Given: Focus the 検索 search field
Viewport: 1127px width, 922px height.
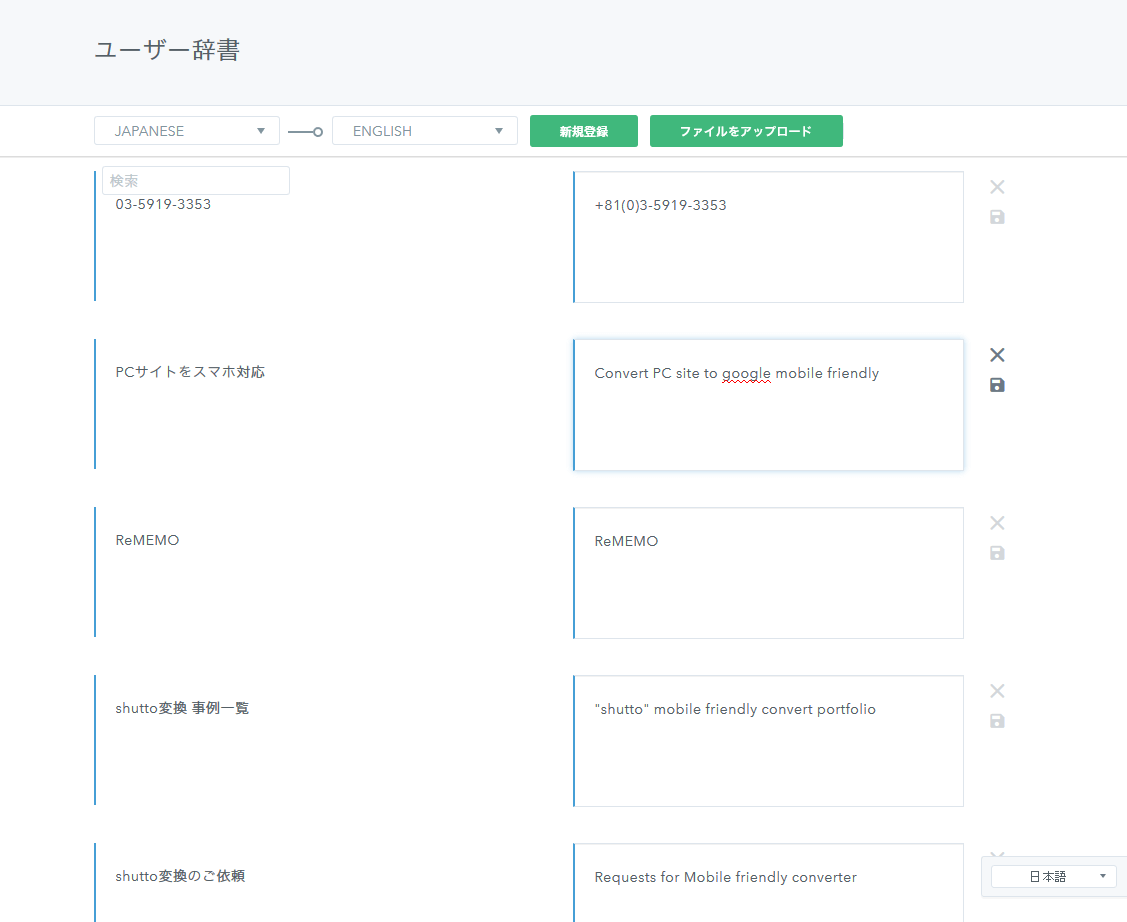Looking at the screenshot, I should point(196,180).
